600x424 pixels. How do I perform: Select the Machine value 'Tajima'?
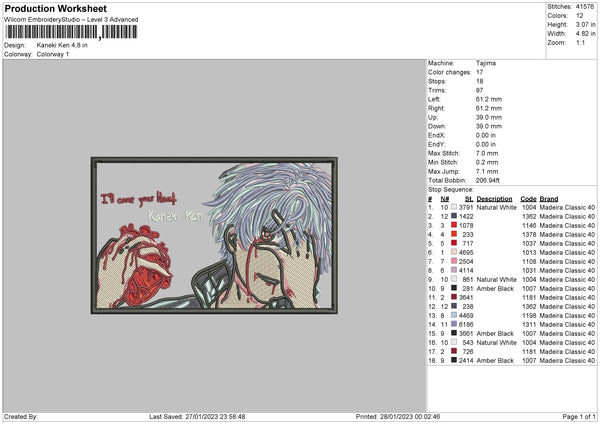pos(486,63)
